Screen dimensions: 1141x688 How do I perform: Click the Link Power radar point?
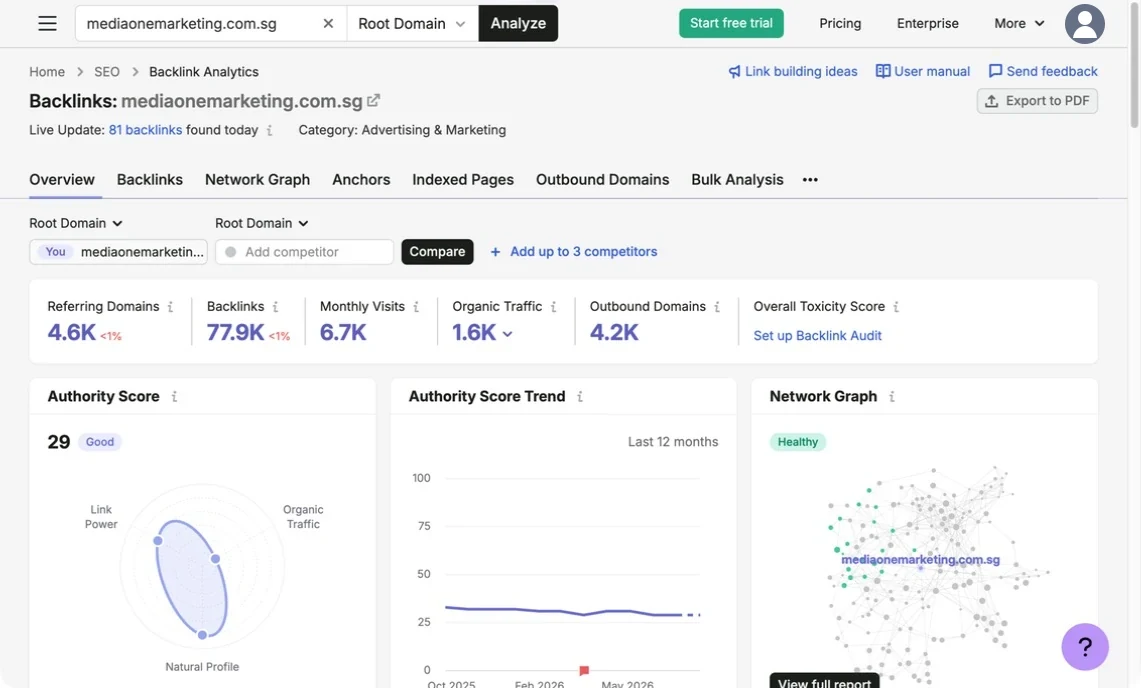tap(157, 540)
